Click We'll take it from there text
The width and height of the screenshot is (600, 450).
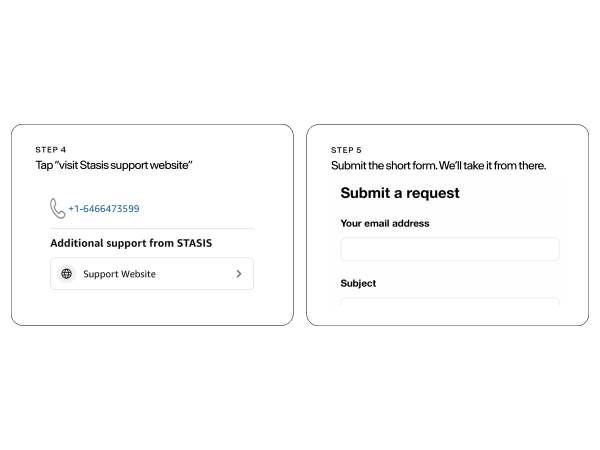[x=492, y=165]
